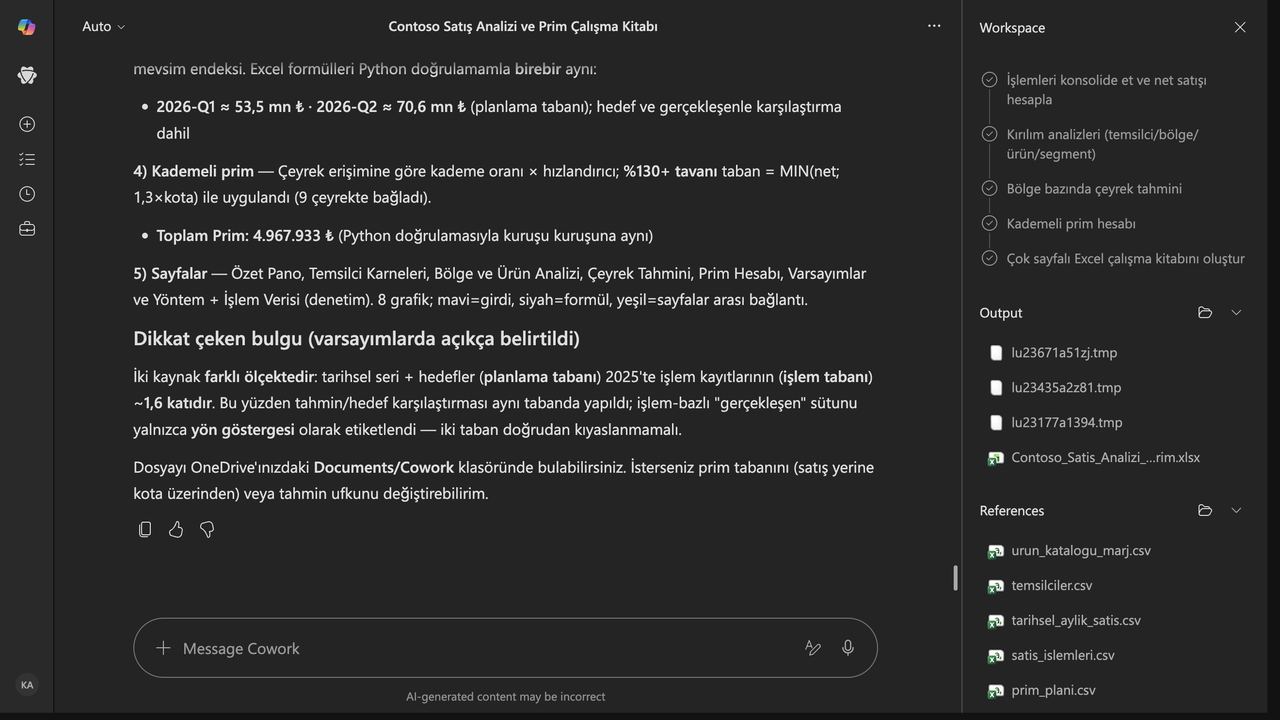Image resolution: width=1280 pixels, height=720 pixels.
Task: Open file lu23177a1394.tmp
Action: [1066, 422]
